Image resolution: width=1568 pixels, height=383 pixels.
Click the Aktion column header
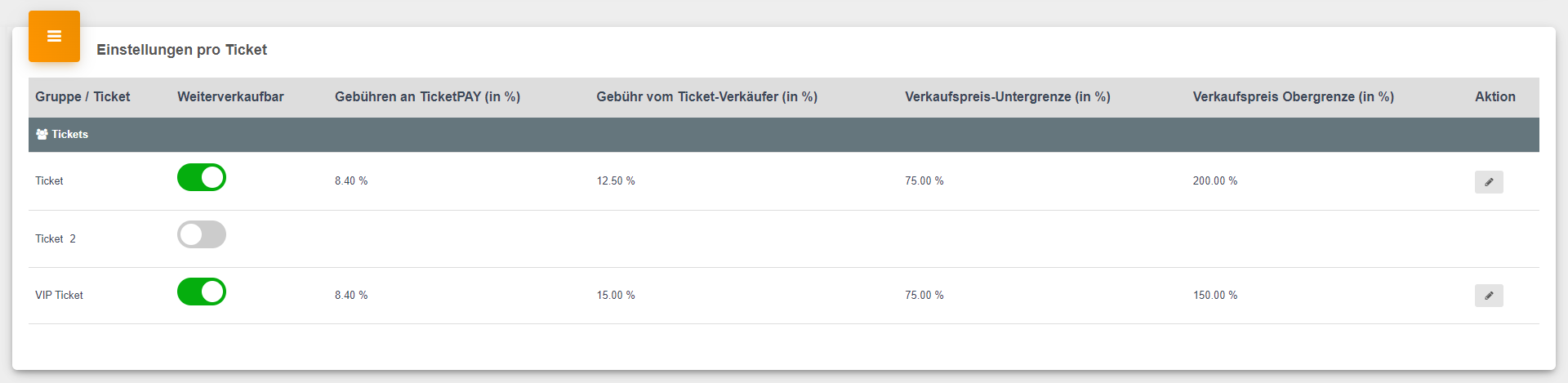[1495, 96]
